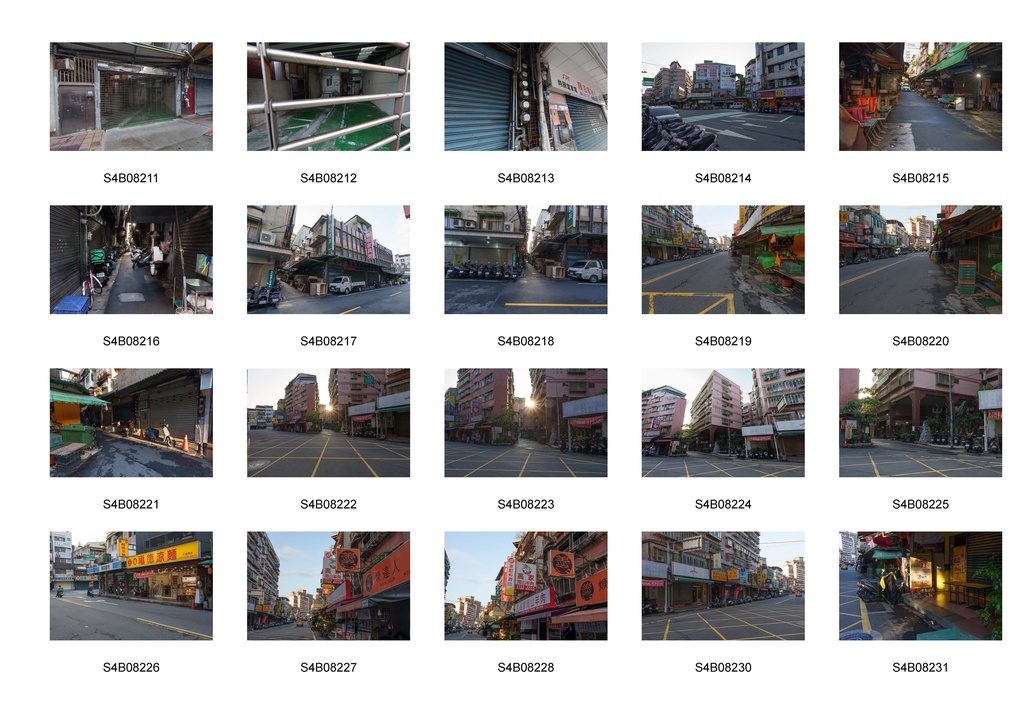Click the filename label S4B08213
This screenshot has height=724, width=1024.
click(x=526, y=178)
